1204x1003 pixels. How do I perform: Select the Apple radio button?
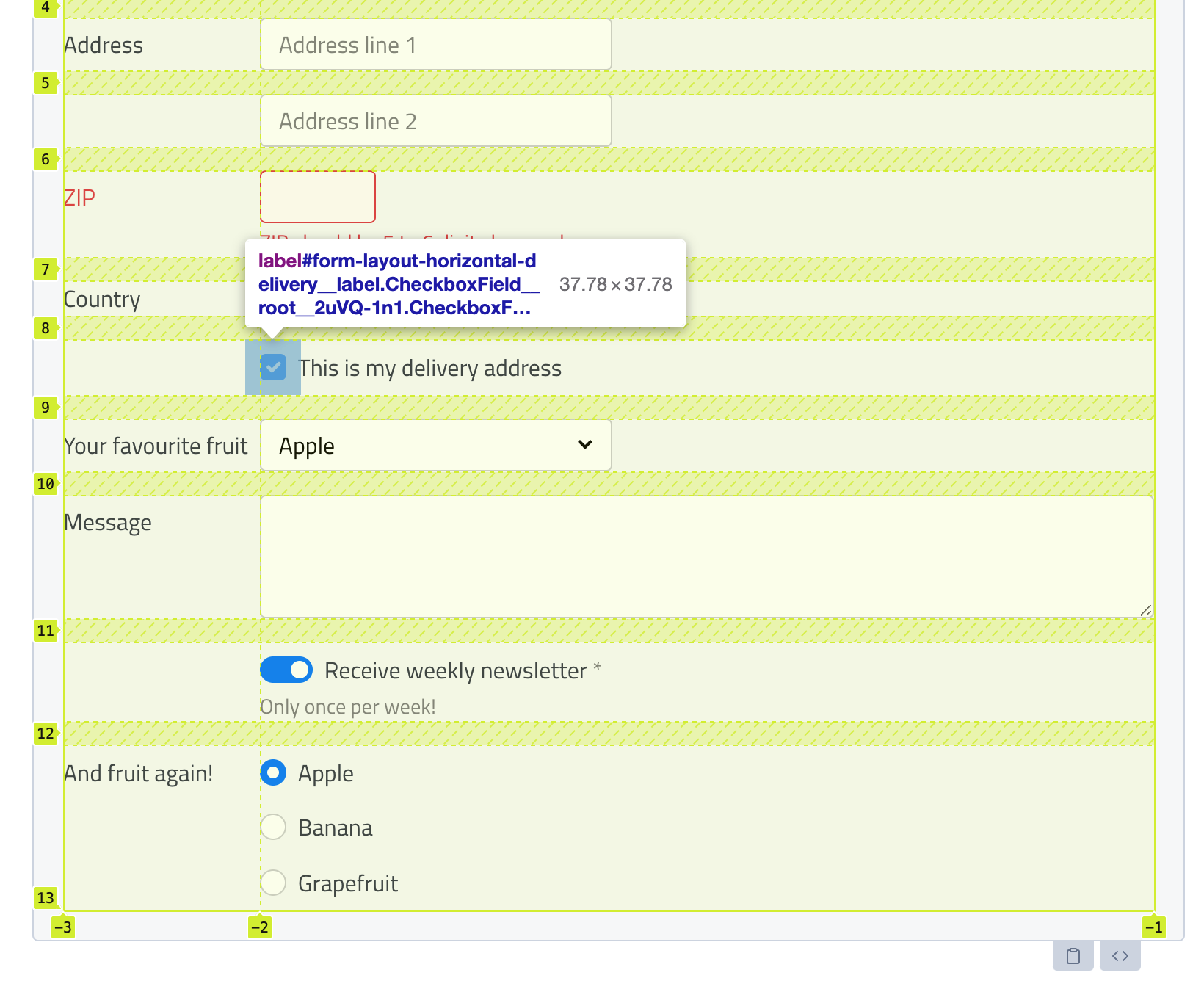pyautogui.click(x=273, y=772)
